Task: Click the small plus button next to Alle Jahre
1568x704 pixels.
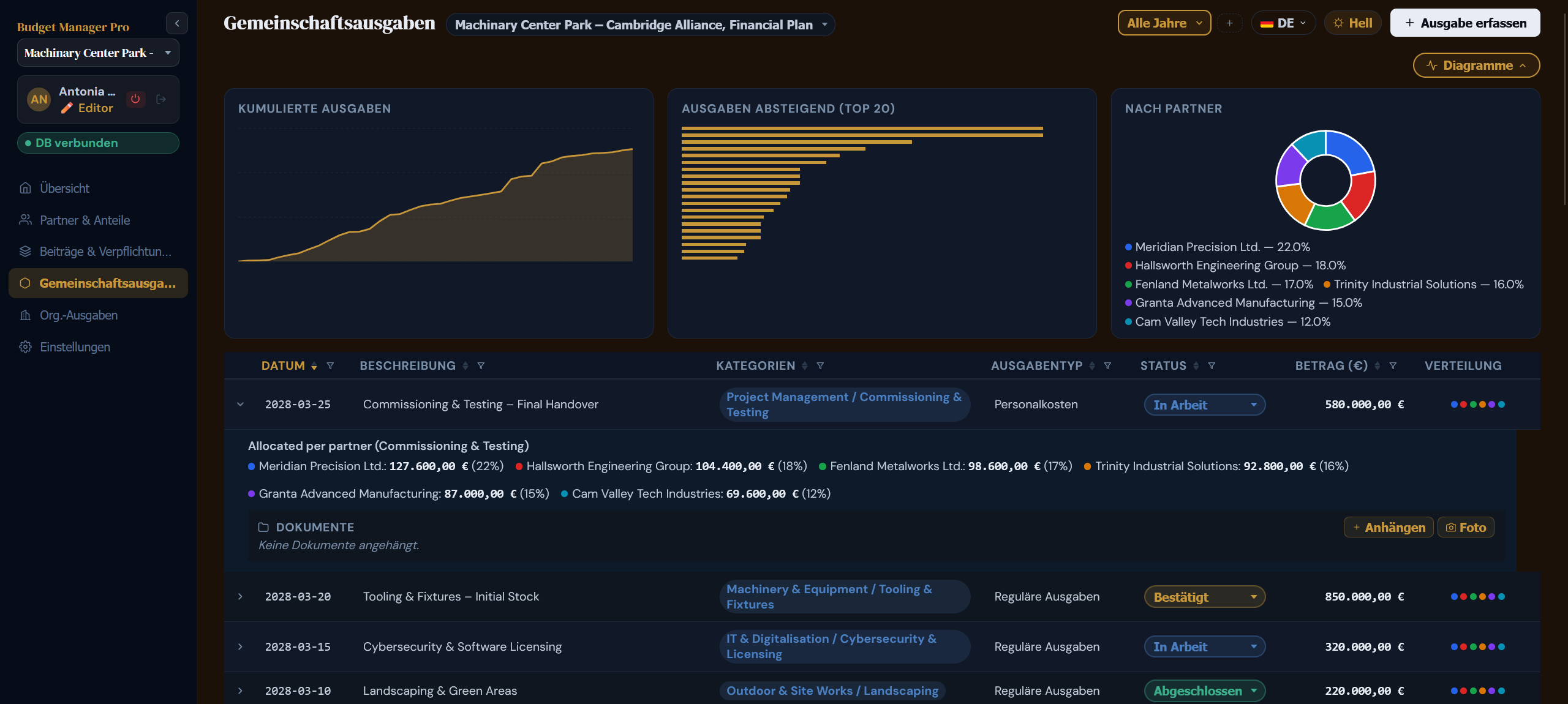Action: tap(1229, 23)
